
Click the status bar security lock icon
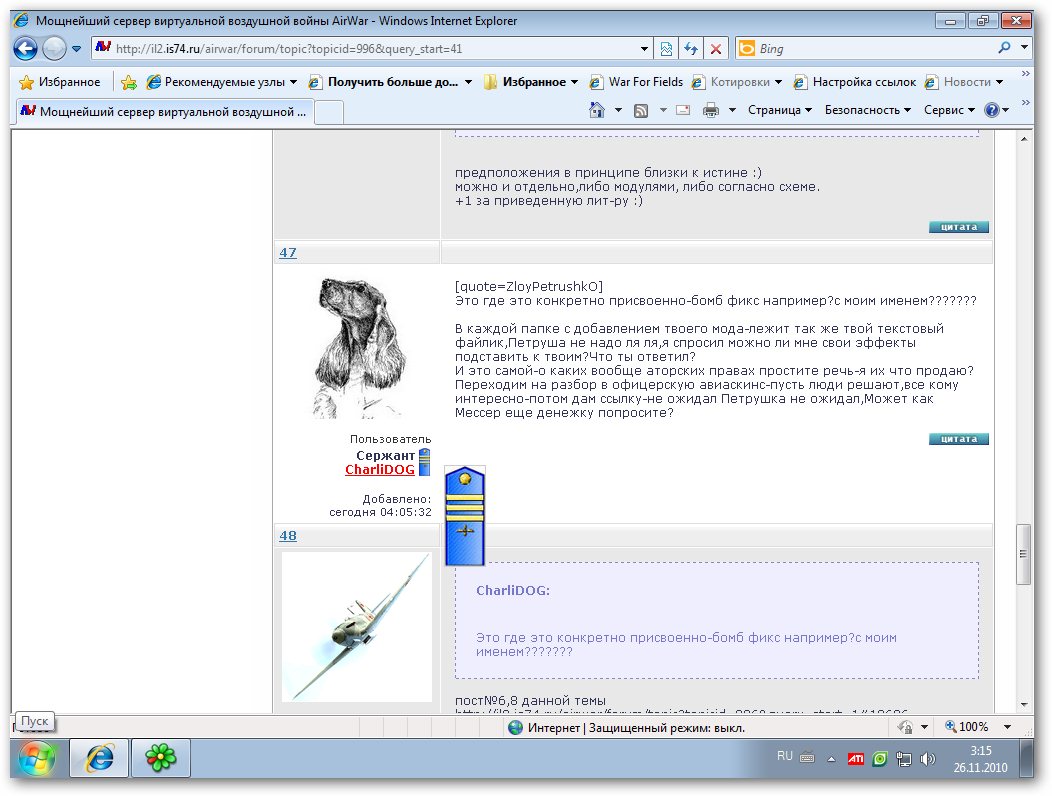(906, 727)
